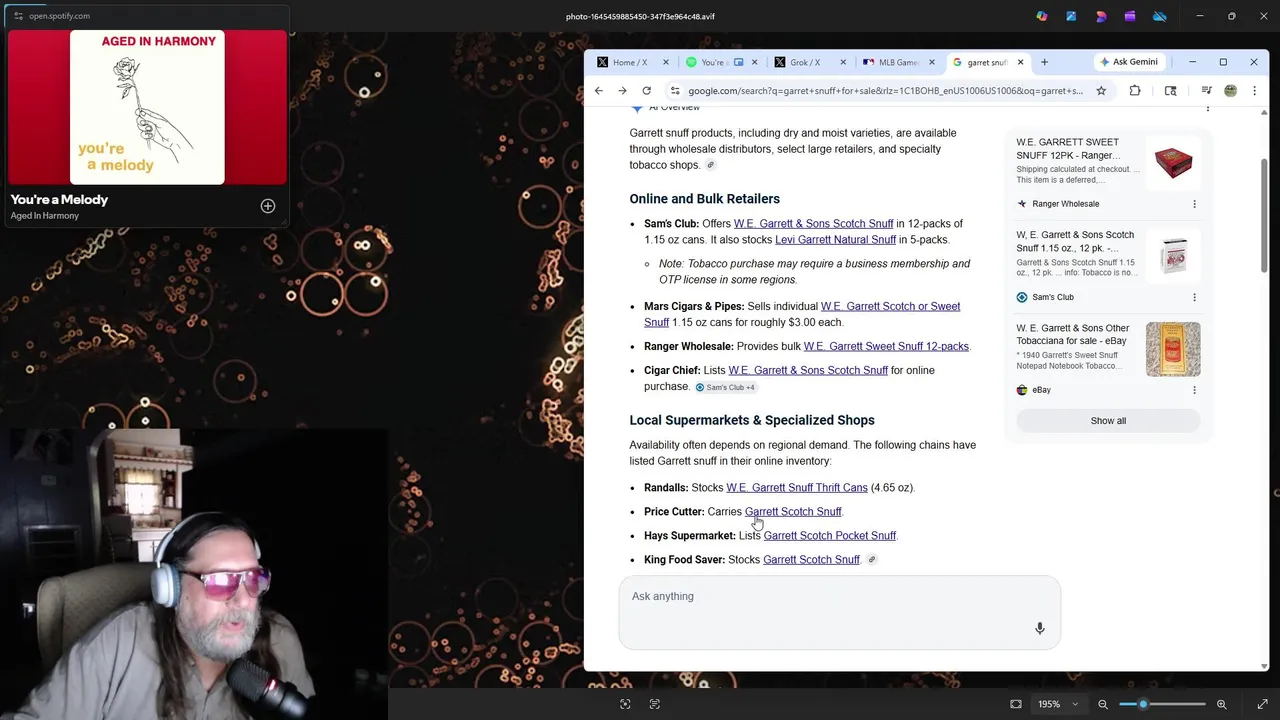Close the MLB Game tab

(932, 62)
